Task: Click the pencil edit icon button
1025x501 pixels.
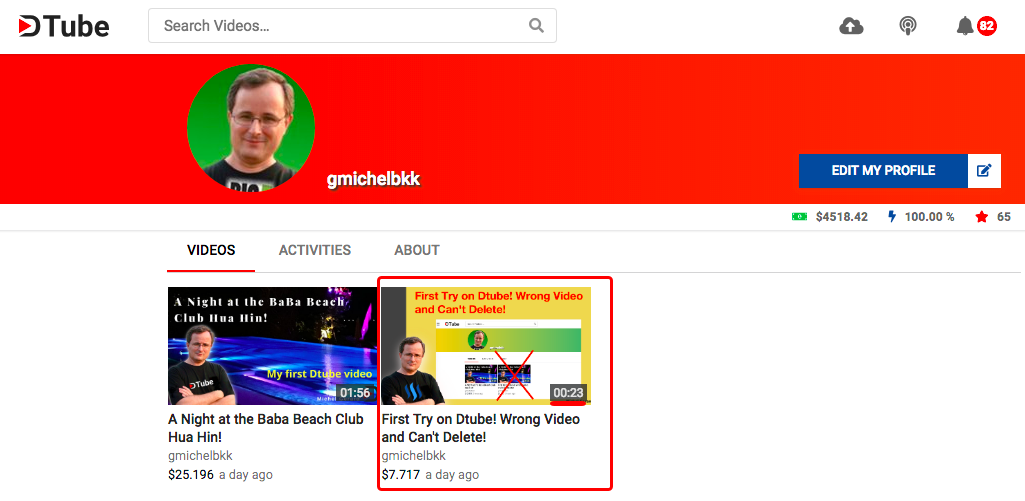Action: pyautogui.click(x=984, y=171)
